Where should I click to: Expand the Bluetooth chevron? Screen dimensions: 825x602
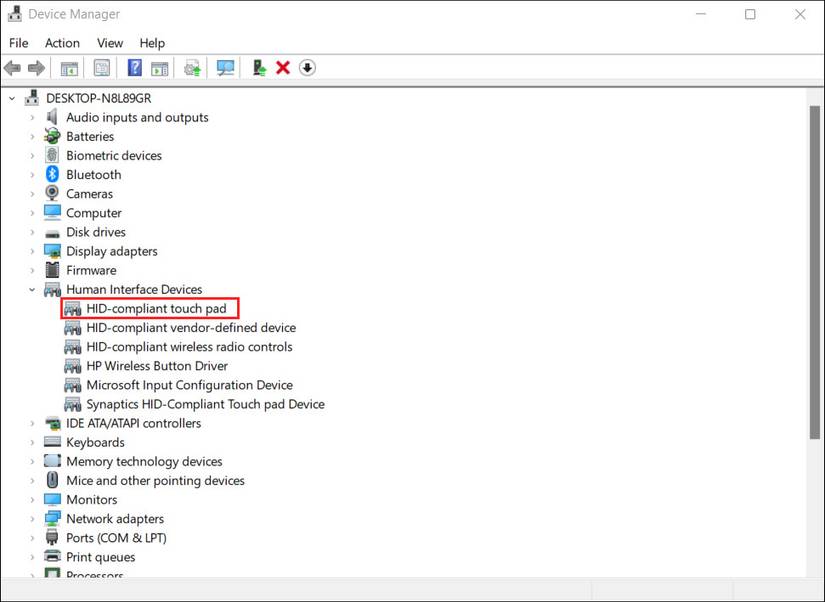click(32, 175)
